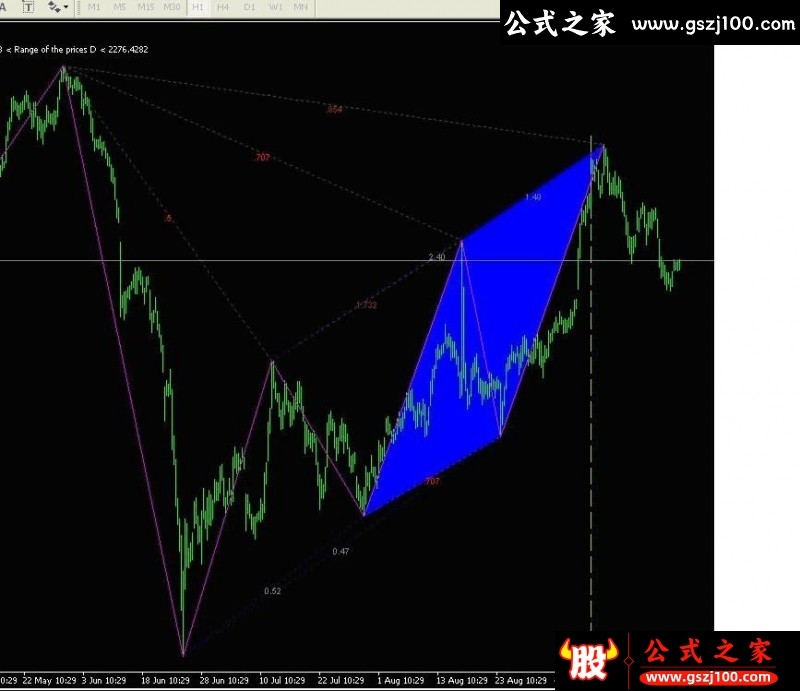Screen dimensions: 800x691
Task: Click the '3 Jun 10:29' date label
Action: [x=104, y=680]
